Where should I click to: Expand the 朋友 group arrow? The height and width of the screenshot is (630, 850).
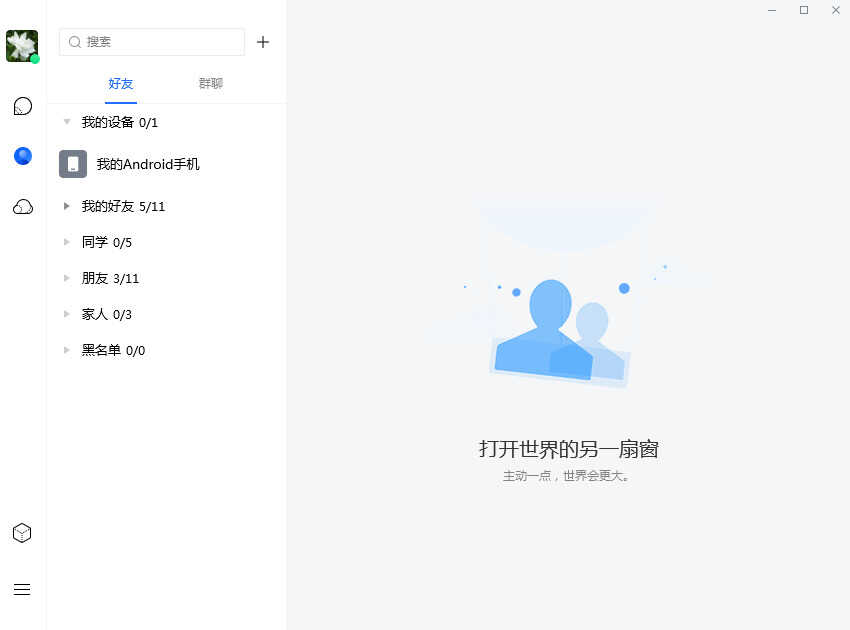(67, 278)
